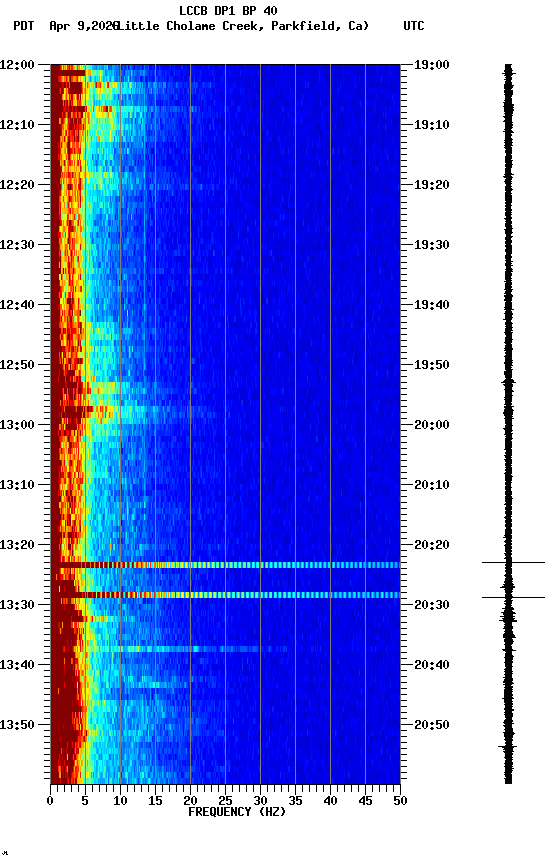Image resolution: width=552 pixels, height=864 pixels.
Task: Click the '19:50' UTC time label
Action: point(432,365)
